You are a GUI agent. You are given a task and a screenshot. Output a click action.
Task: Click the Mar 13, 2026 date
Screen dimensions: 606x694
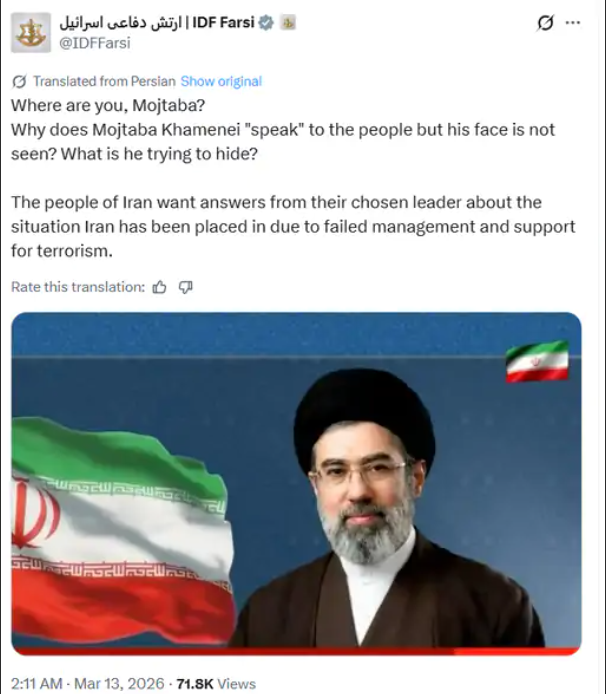(x=119, y=684)
